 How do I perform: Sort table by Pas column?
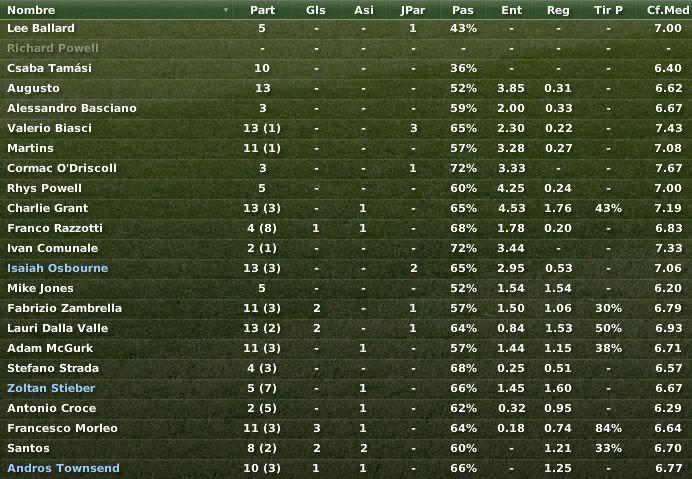(463, 10)
